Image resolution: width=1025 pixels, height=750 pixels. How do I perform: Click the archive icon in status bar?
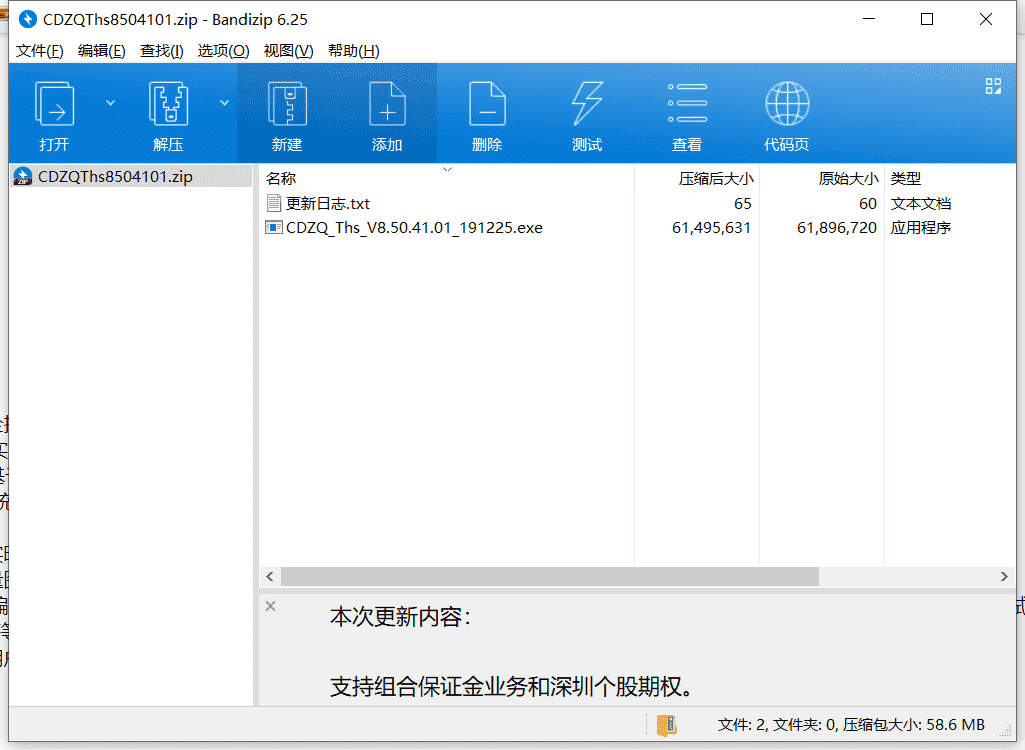(666, 725)
